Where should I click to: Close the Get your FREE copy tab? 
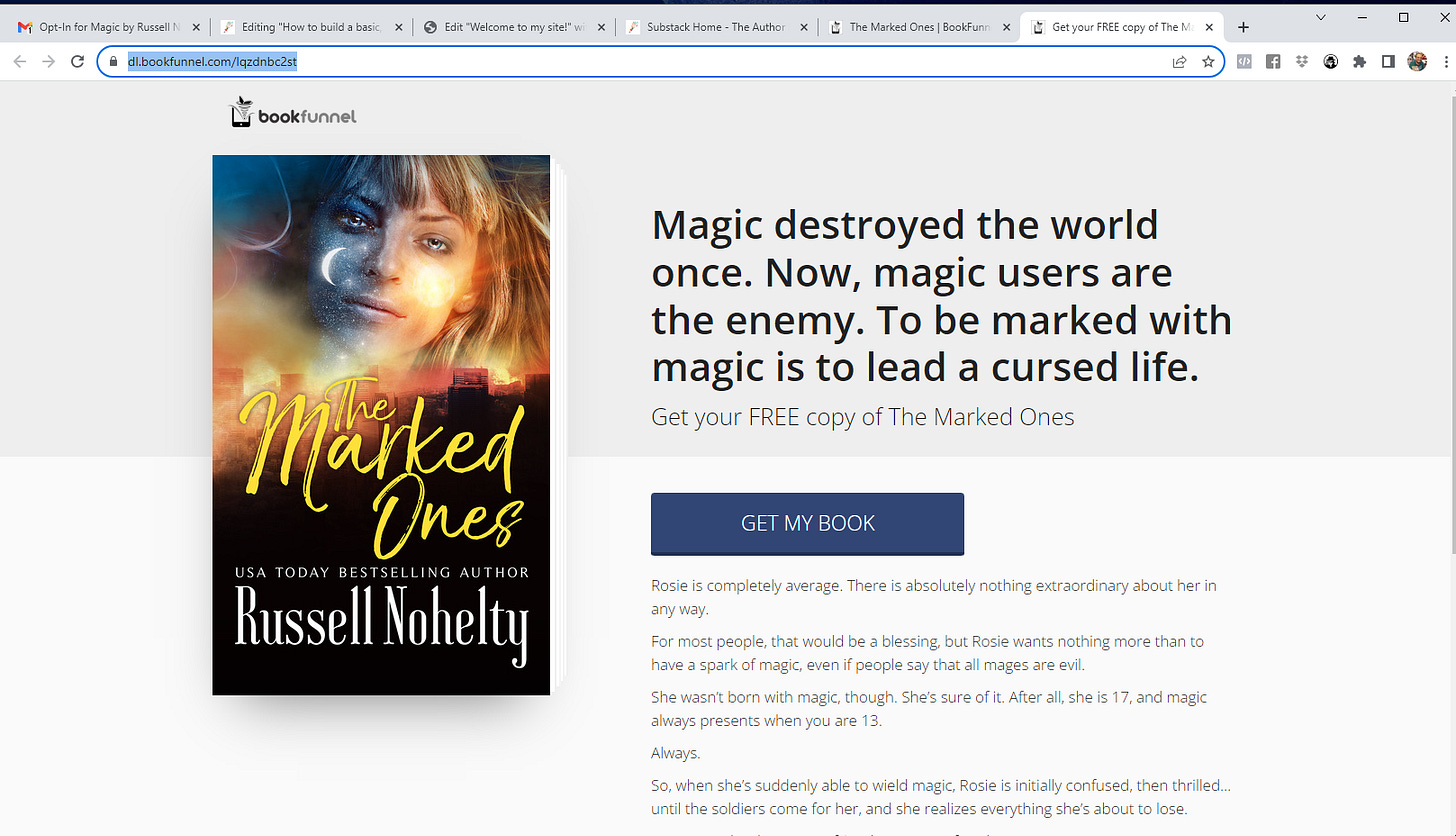point(1209,28)
